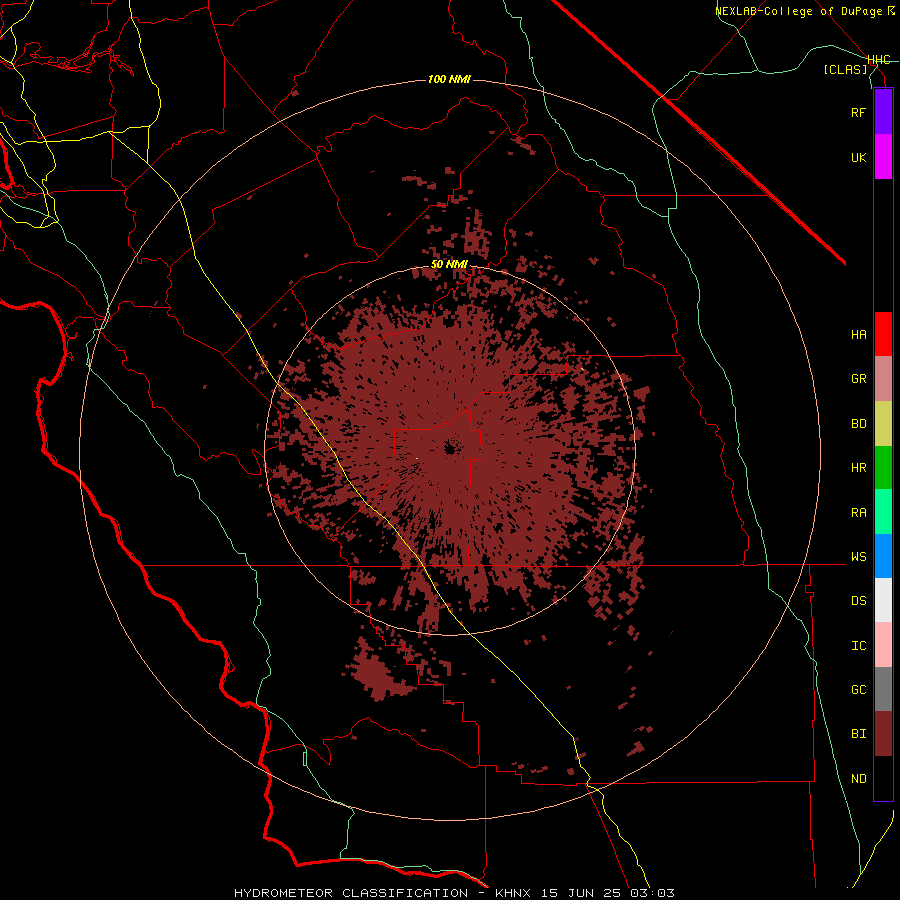The height and width of the screenshot is (900, 900).
Task: Click the 03:03 timestamp
Action: 651,893
